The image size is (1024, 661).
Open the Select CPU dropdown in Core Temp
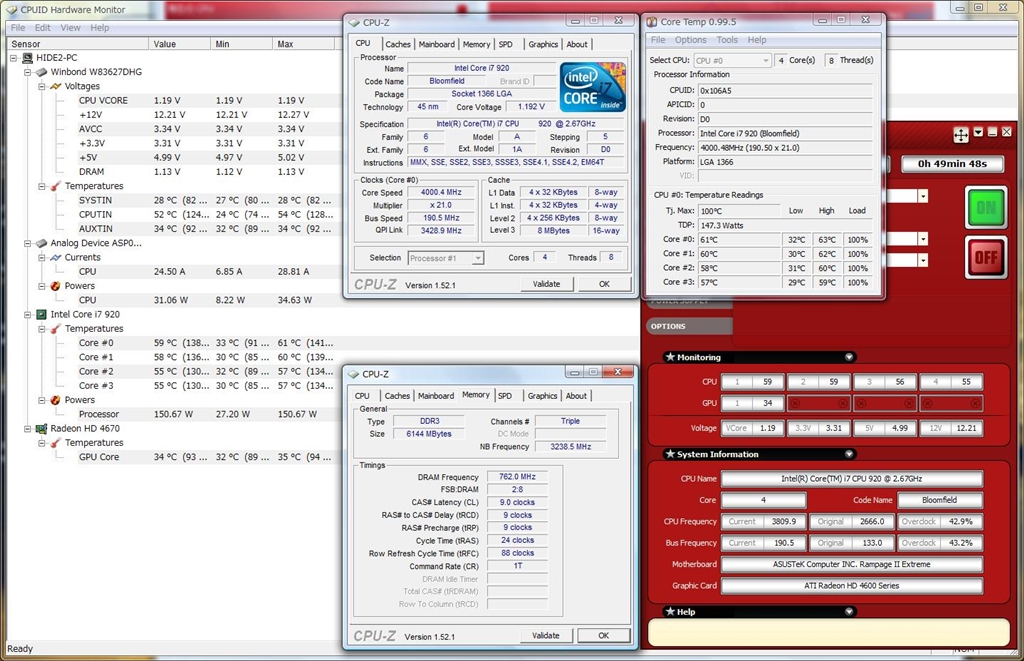tap(732, 61)
